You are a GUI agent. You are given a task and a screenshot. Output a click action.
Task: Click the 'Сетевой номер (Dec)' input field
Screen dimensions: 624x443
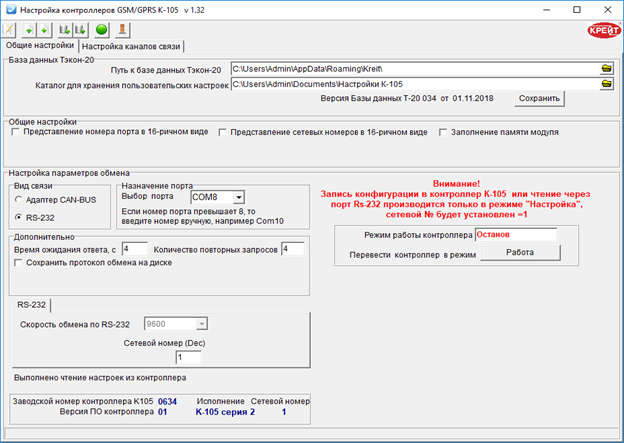click(x=188, y=357)
